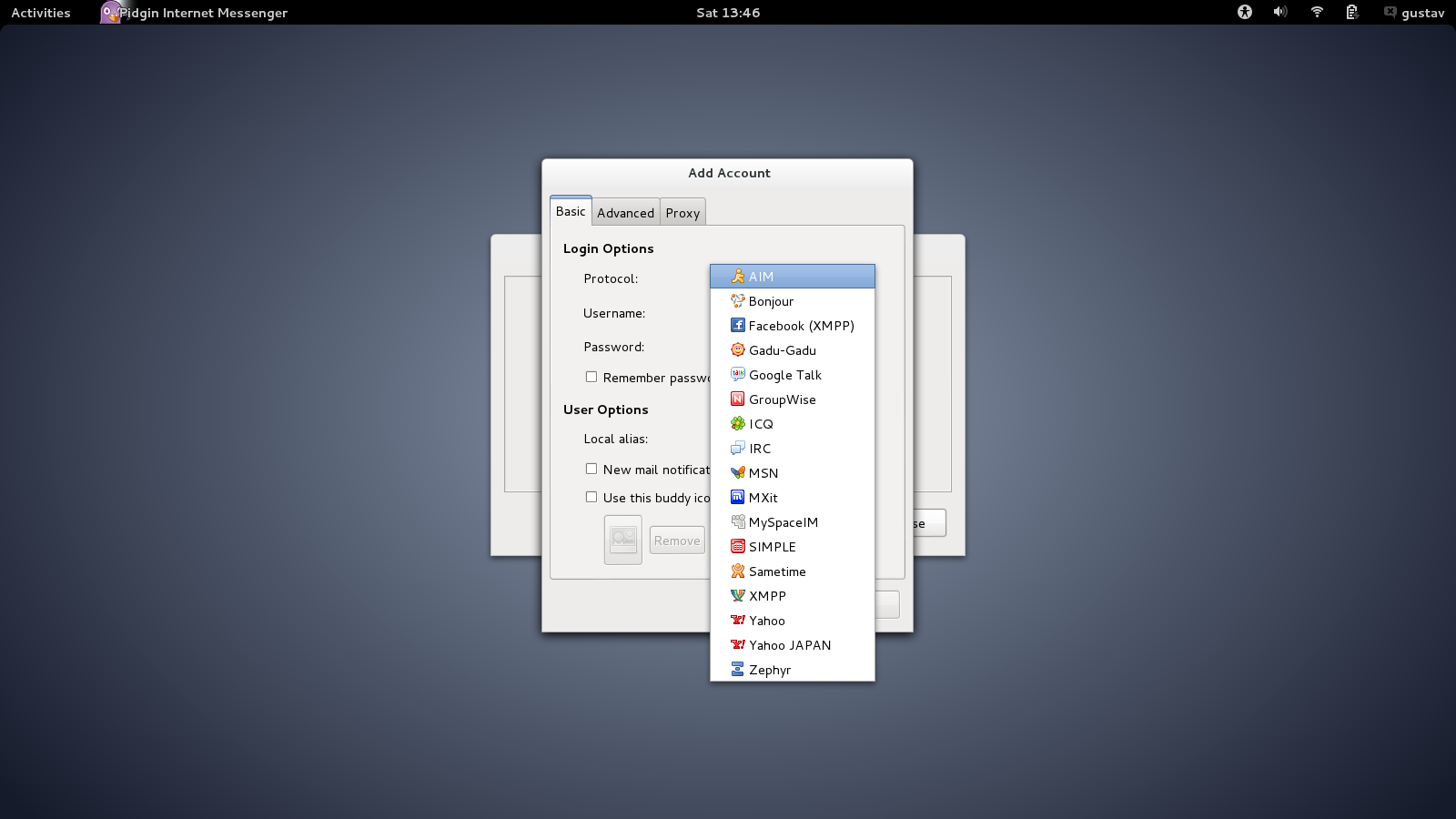1456x819 pixels.
Task: Select AIM from protocol list
Action: click(793, 276)
